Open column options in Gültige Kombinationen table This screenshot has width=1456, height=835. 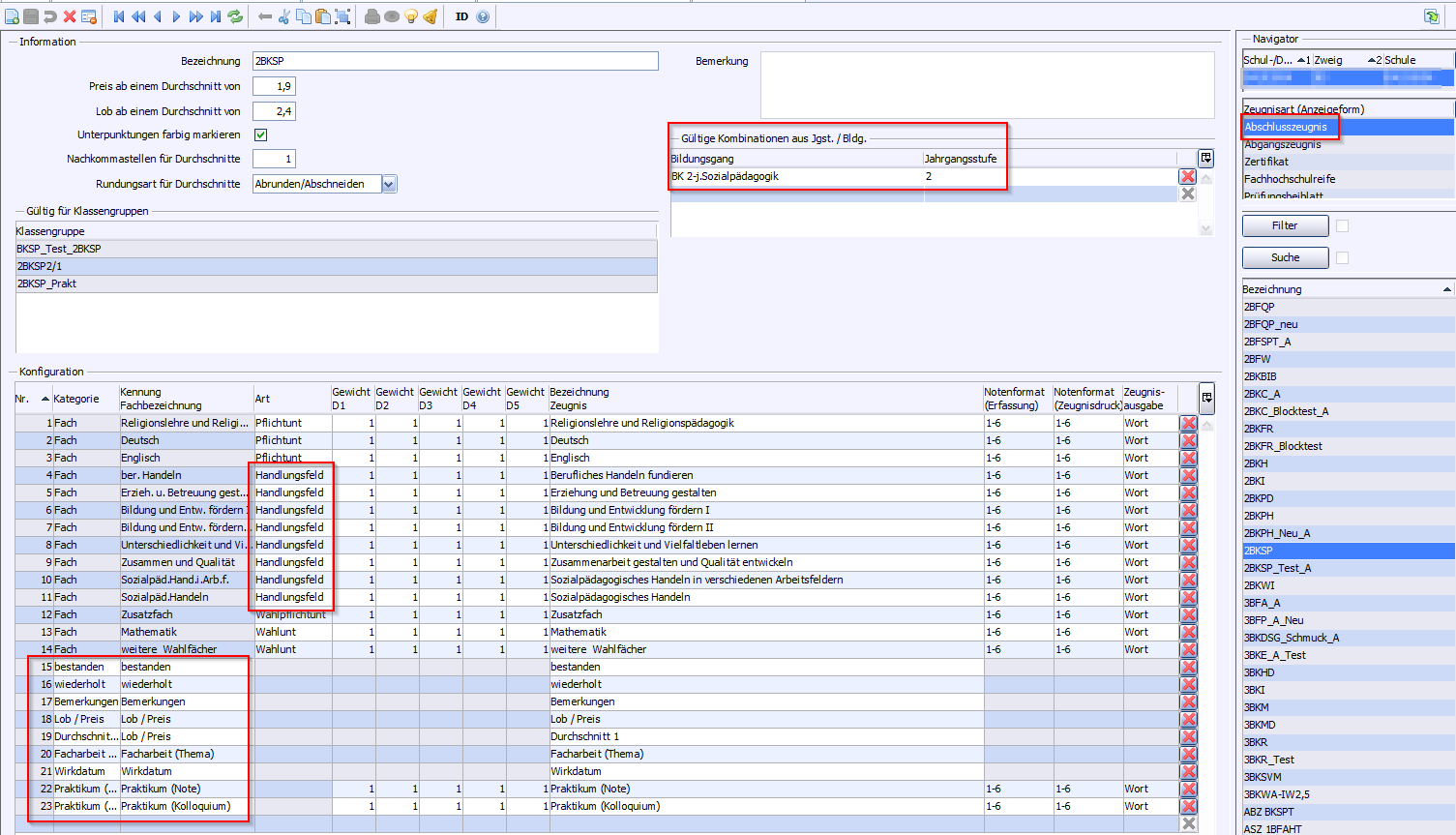(1205, 158)
